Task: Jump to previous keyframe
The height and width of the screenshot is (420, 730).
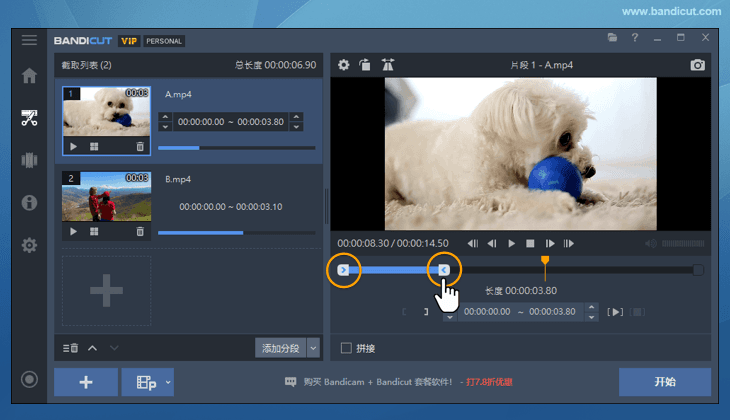Action: [x=473, y=244]
